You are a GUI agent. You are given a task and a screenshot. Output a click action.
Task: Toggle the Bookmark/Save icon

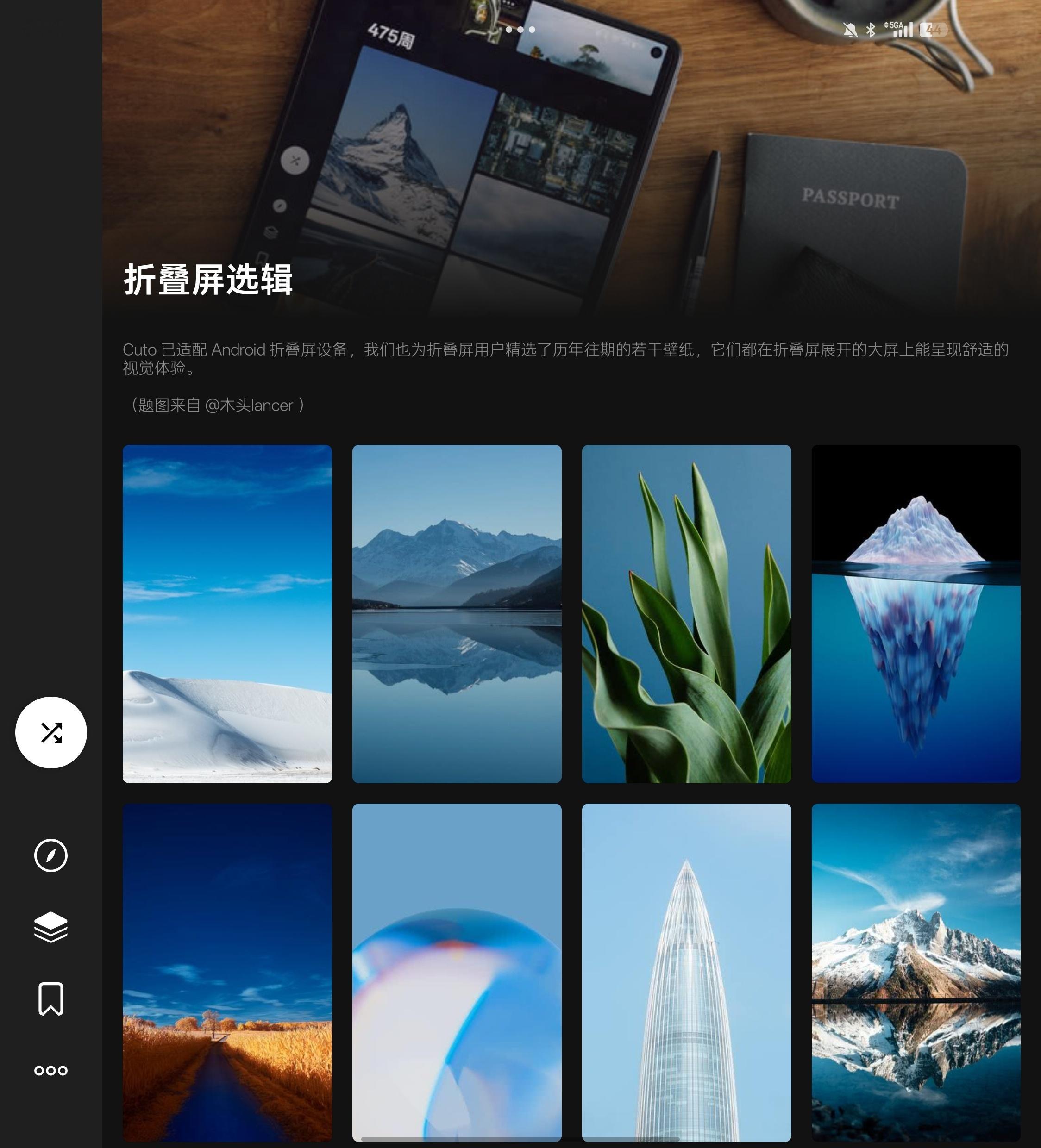click(x=50, y=998)
